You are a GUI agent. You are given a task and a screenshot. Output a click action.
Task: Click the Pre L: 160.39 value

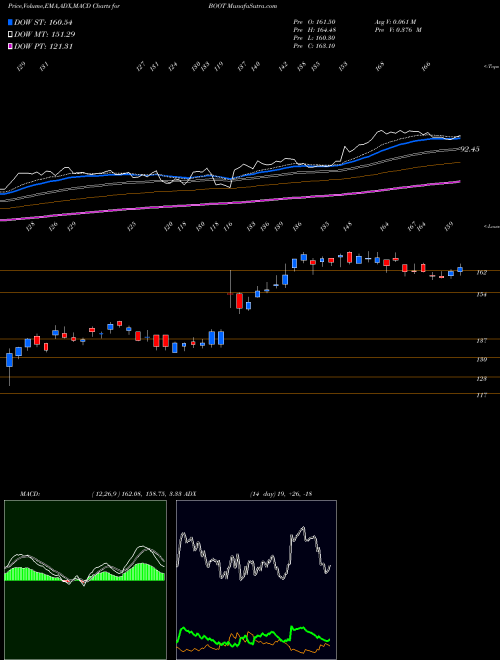click(314, 38)
